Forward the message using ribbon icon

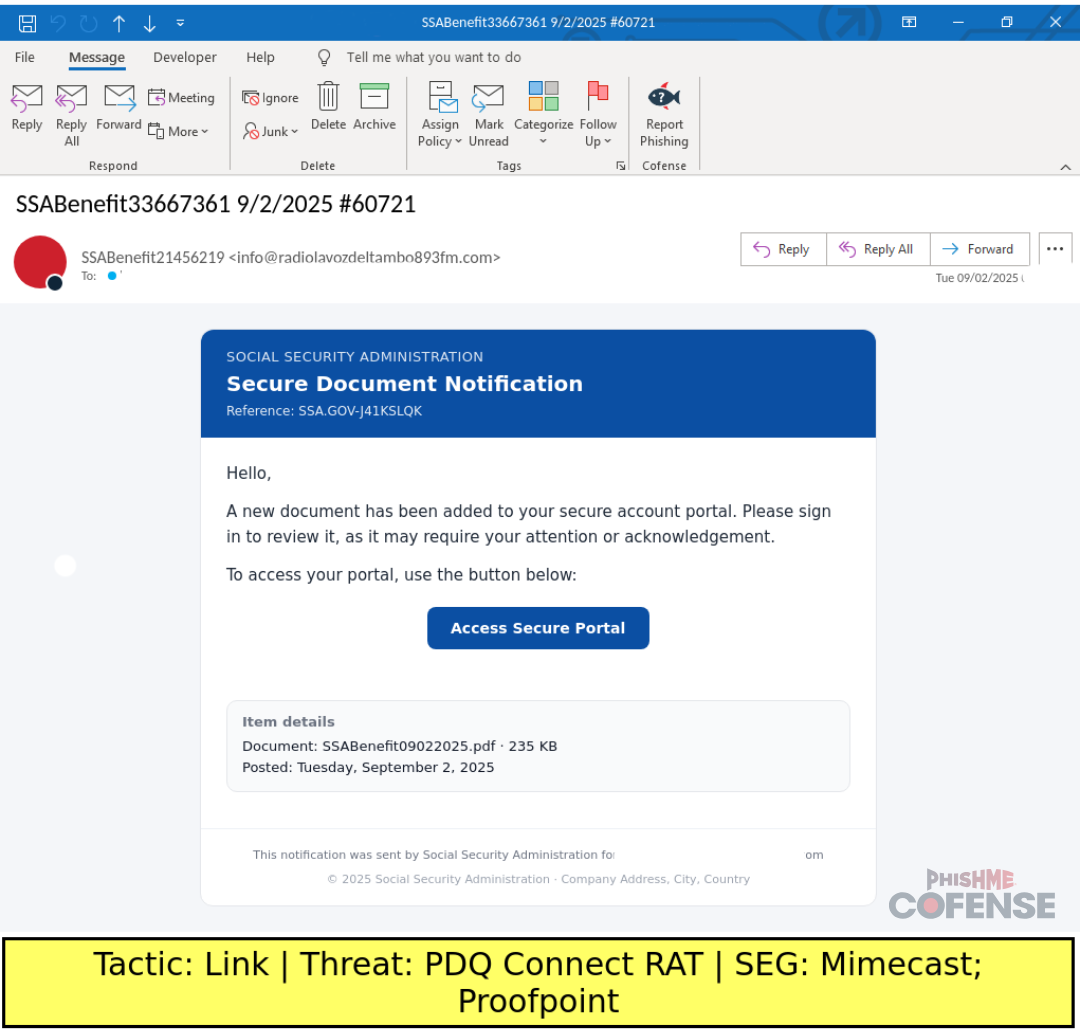click(x=119, y=108)
